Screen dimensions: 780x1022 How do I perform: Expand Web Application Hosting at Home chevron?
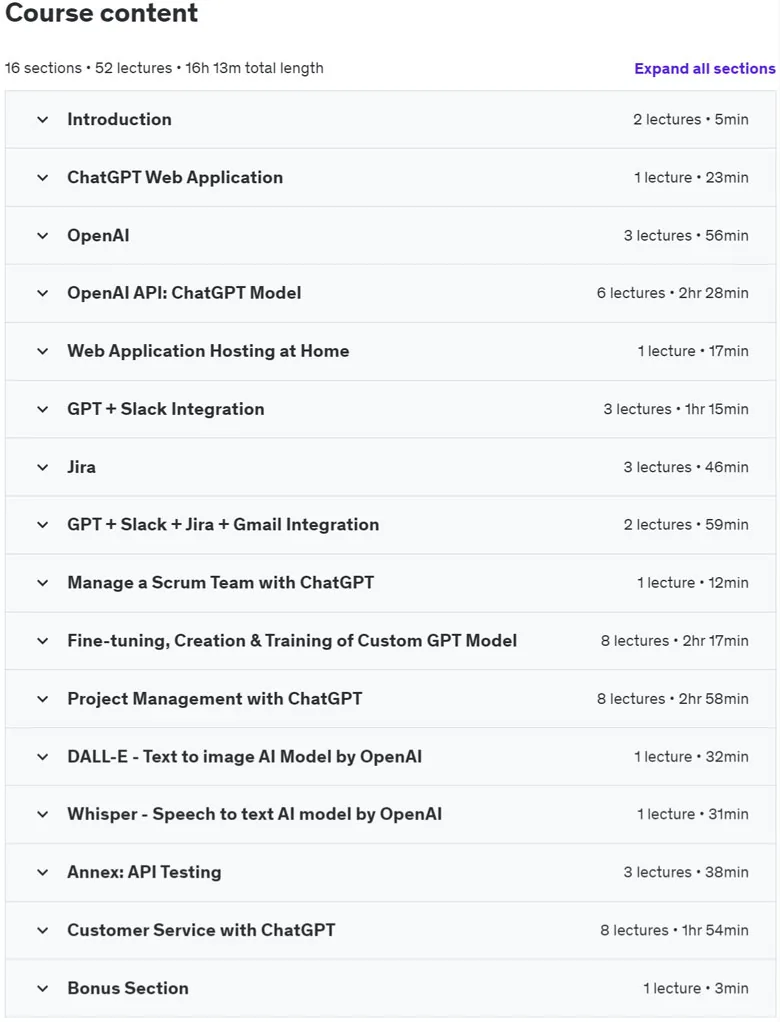point(42,351)
